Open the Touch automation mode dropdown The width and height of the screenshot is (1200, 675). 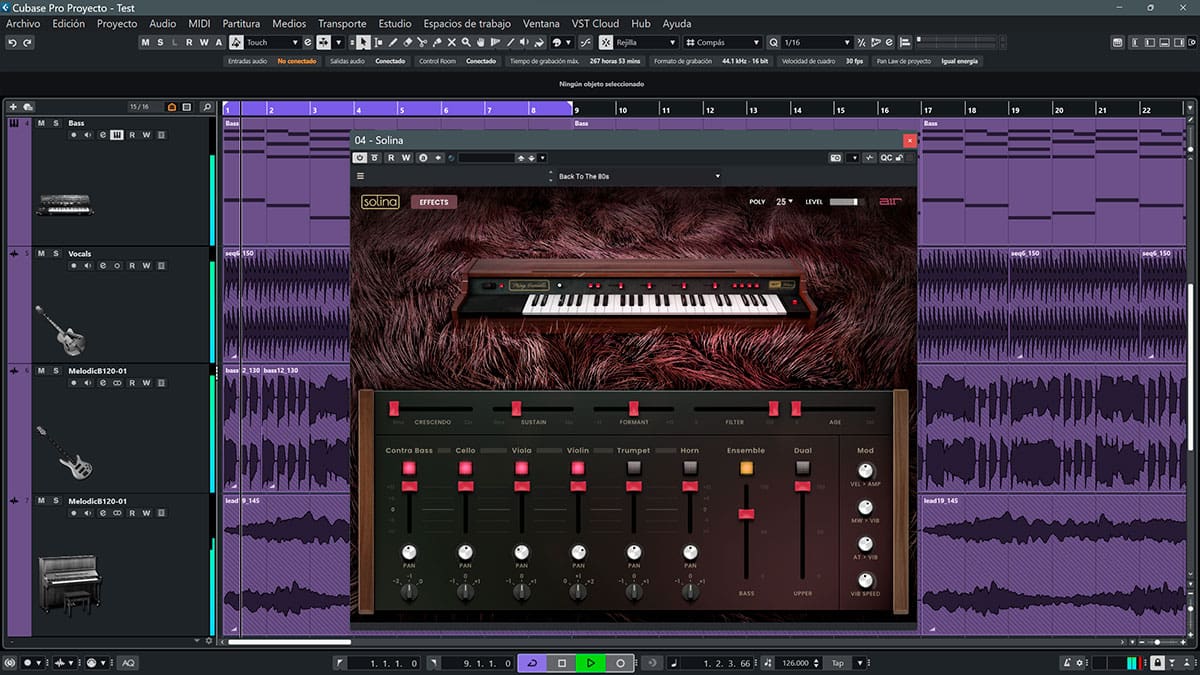[272, 43]
